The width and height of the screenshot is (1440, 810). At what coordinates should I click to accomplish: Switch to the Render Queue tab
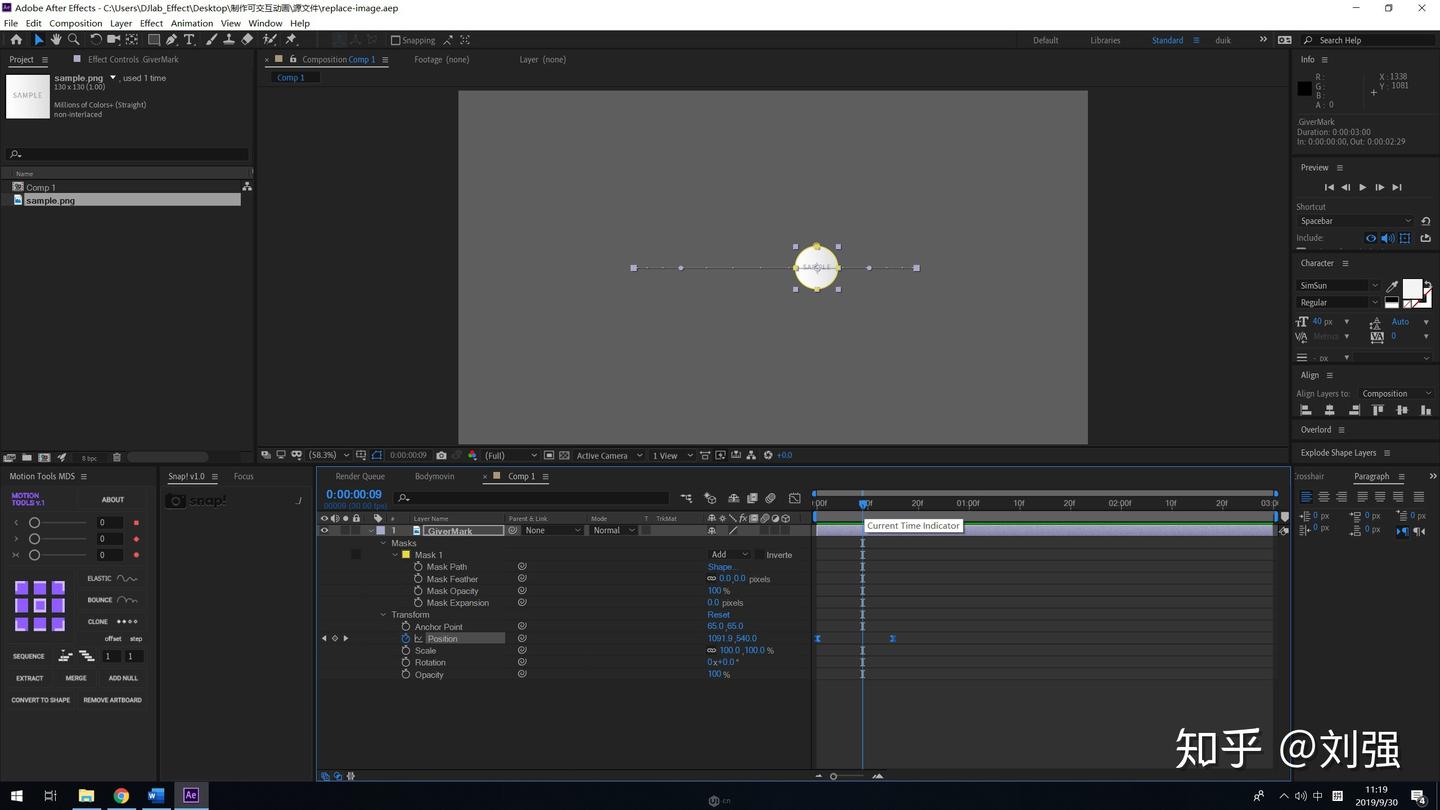pos(360,476)
